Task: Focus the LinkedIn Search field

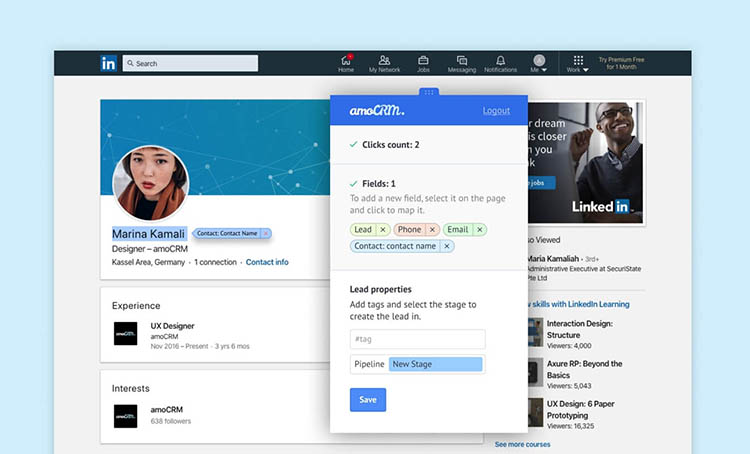Action: click(190, 63)
